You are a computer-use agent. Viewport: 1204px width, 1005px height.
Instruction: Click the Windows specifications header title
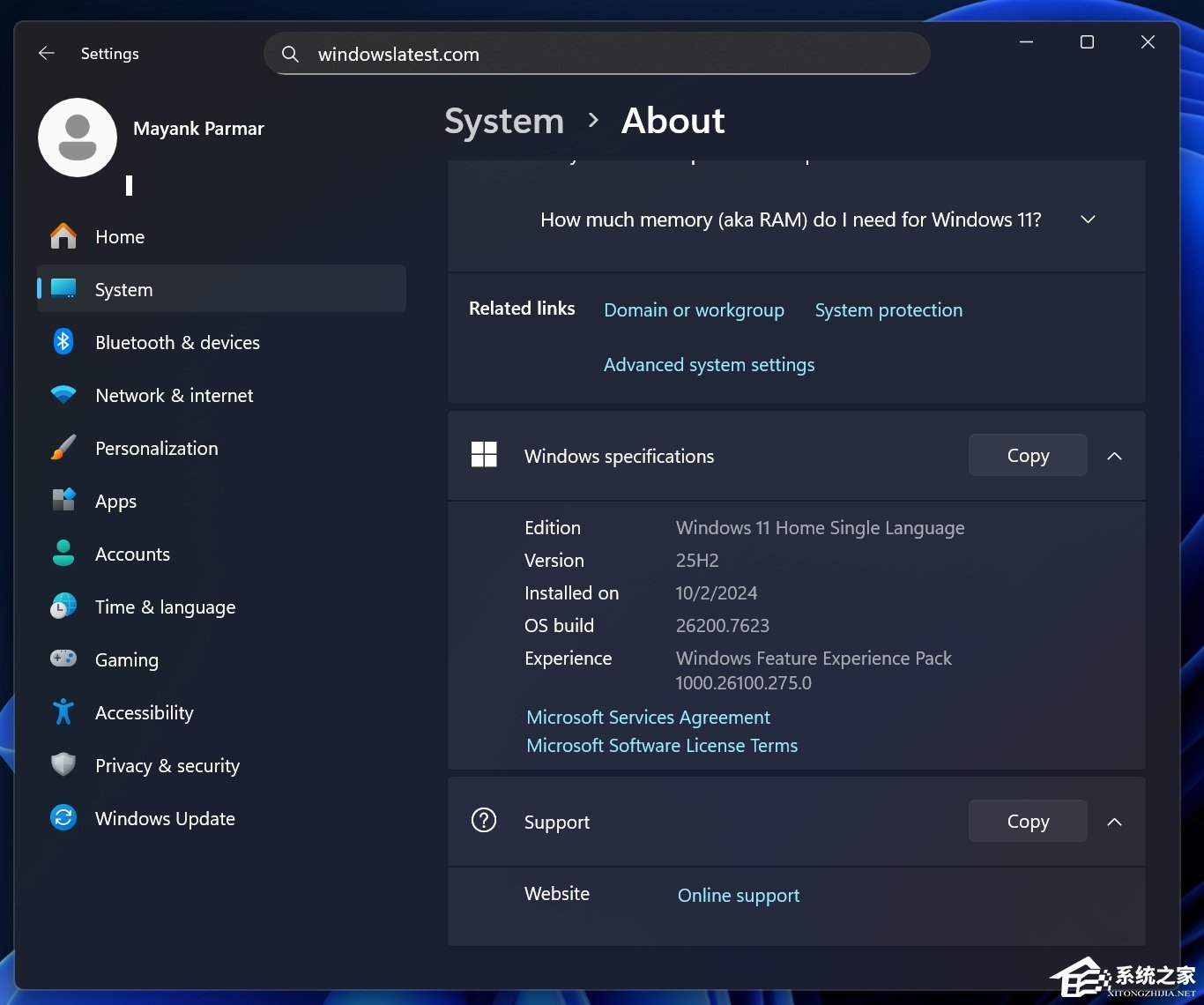(x=619, y=457)
